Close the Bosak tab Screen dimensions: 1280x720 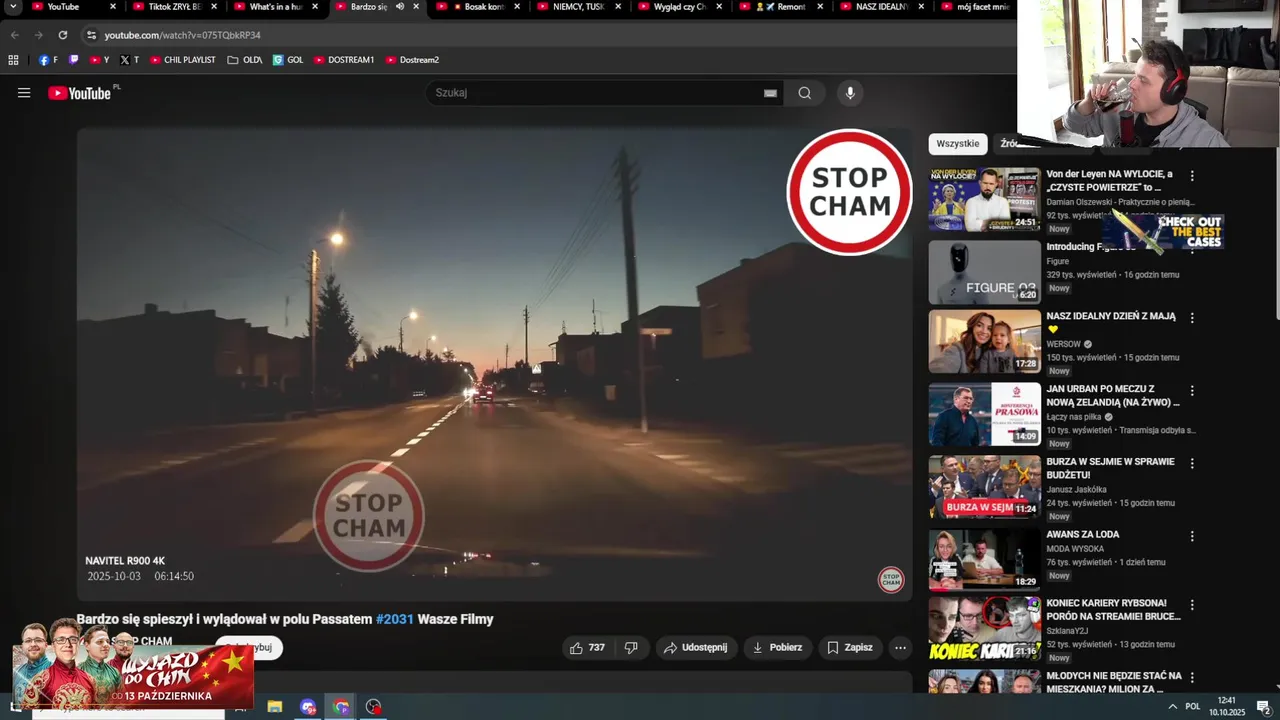(x=517, y=7)
